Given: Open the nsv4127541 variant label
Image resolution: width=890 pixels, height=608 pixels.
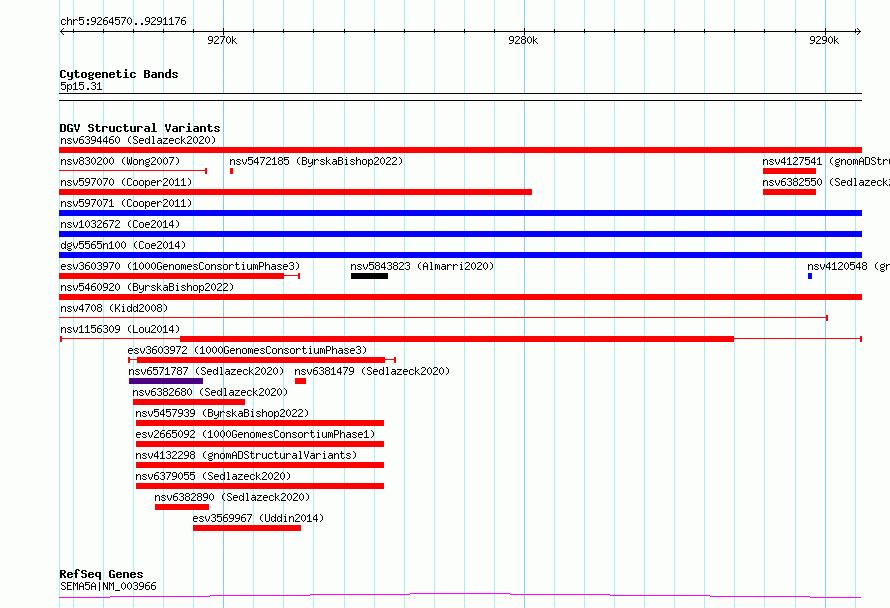Looking at the screenshot, I should click(826, 161).
